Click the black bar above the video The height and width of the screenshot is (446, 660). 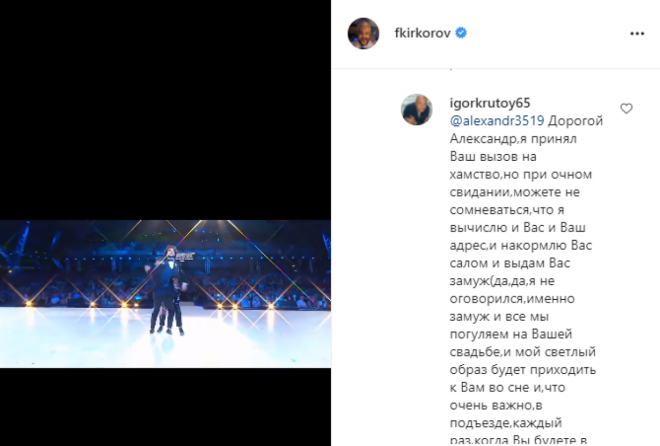click(165, 109)
